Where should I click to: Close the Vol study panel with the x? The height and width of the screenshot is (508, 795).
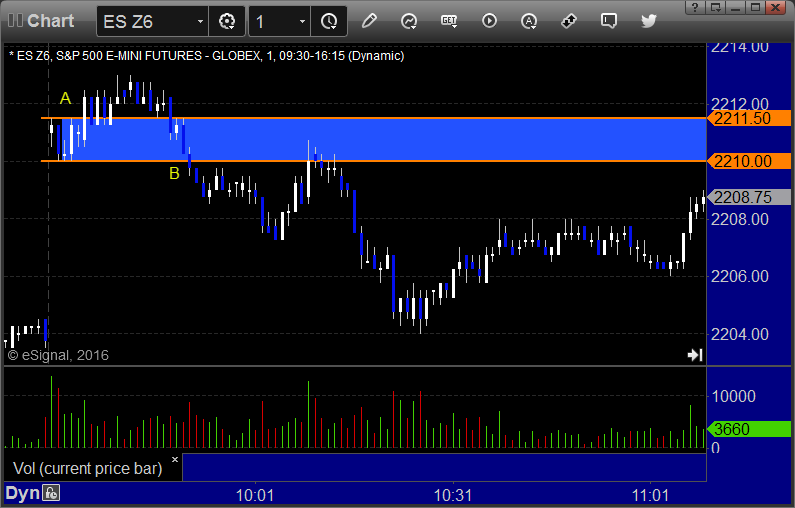pos(175,460)
